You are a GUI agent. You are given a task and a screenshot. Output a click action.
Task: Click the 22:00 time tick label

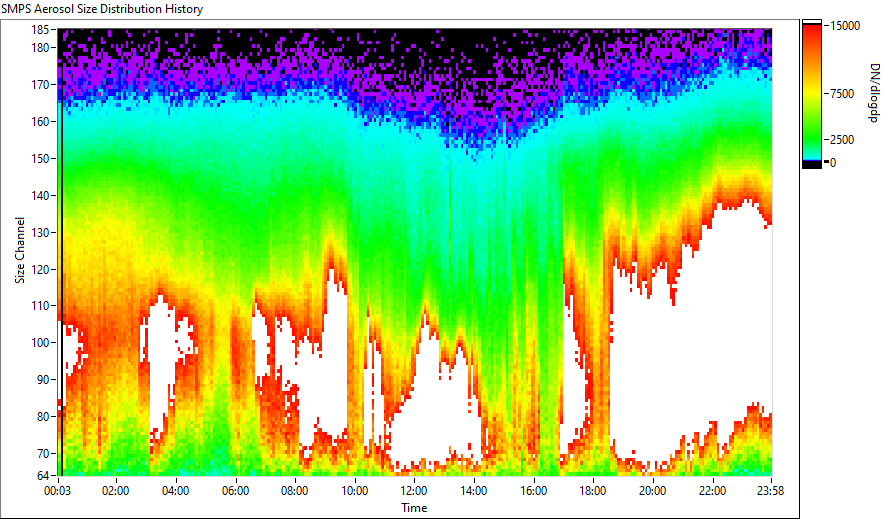[x=712, y=491]
